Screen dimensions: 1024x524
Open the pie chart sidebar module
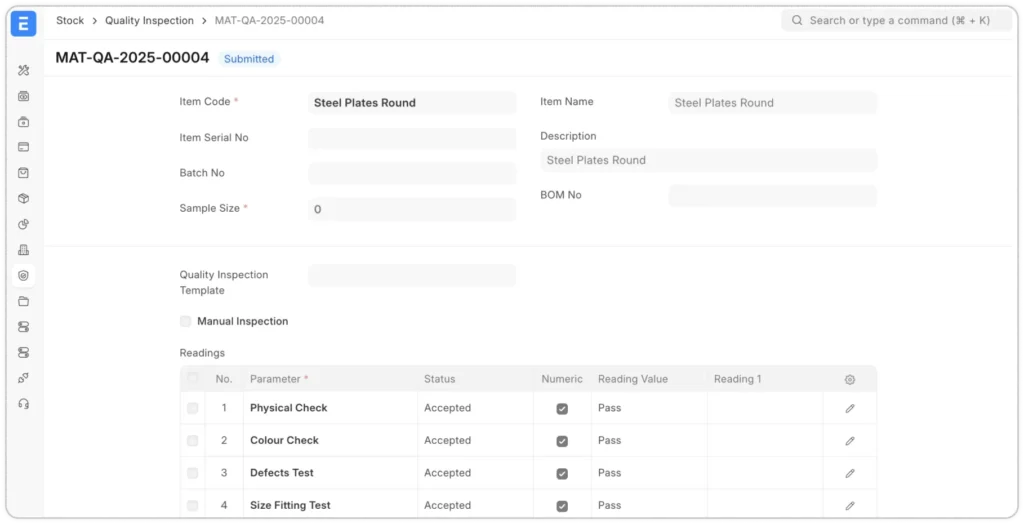coord(24,224)
